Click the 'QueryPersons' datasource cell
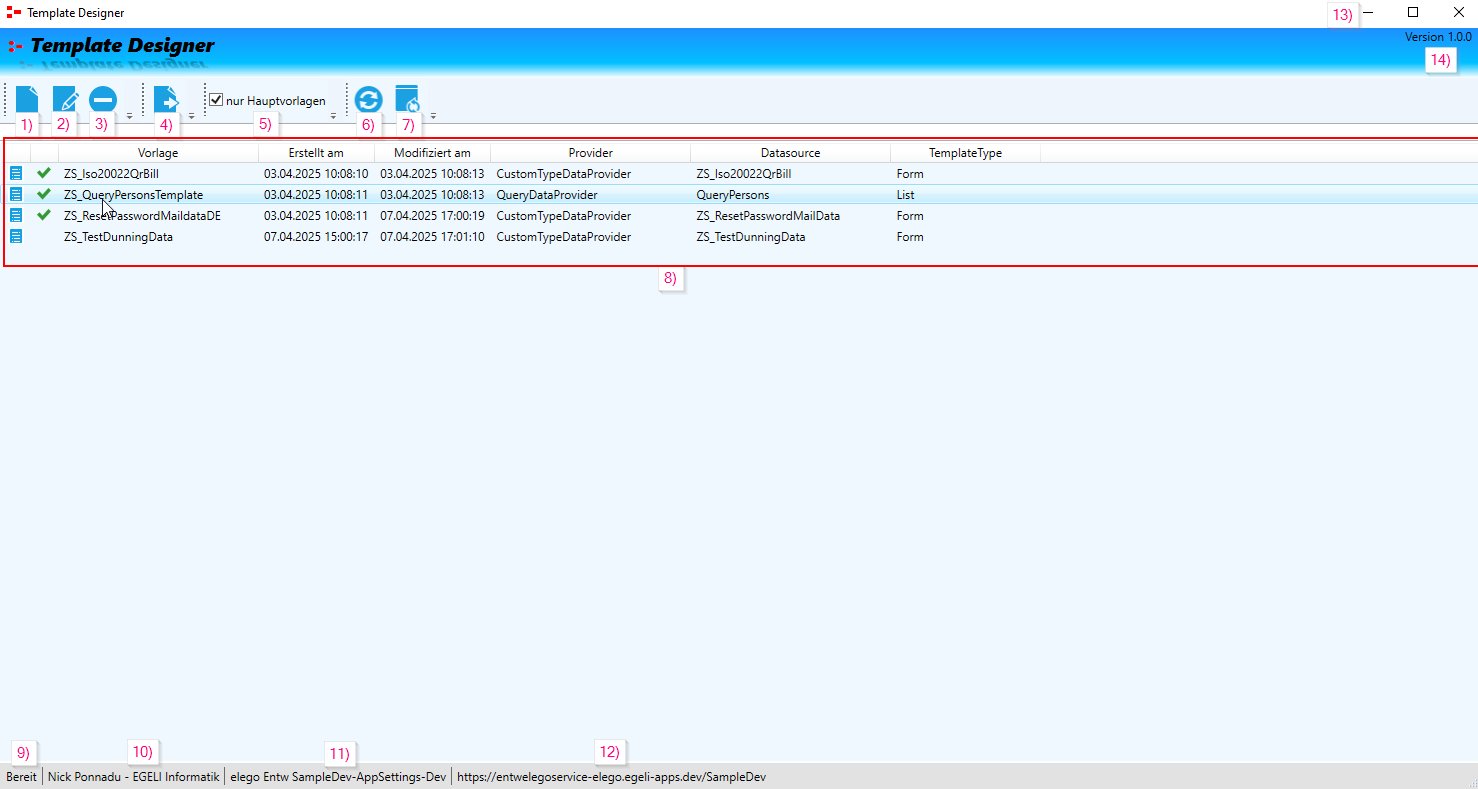The width and height of the screenshot is (1478, 789). 733,195
